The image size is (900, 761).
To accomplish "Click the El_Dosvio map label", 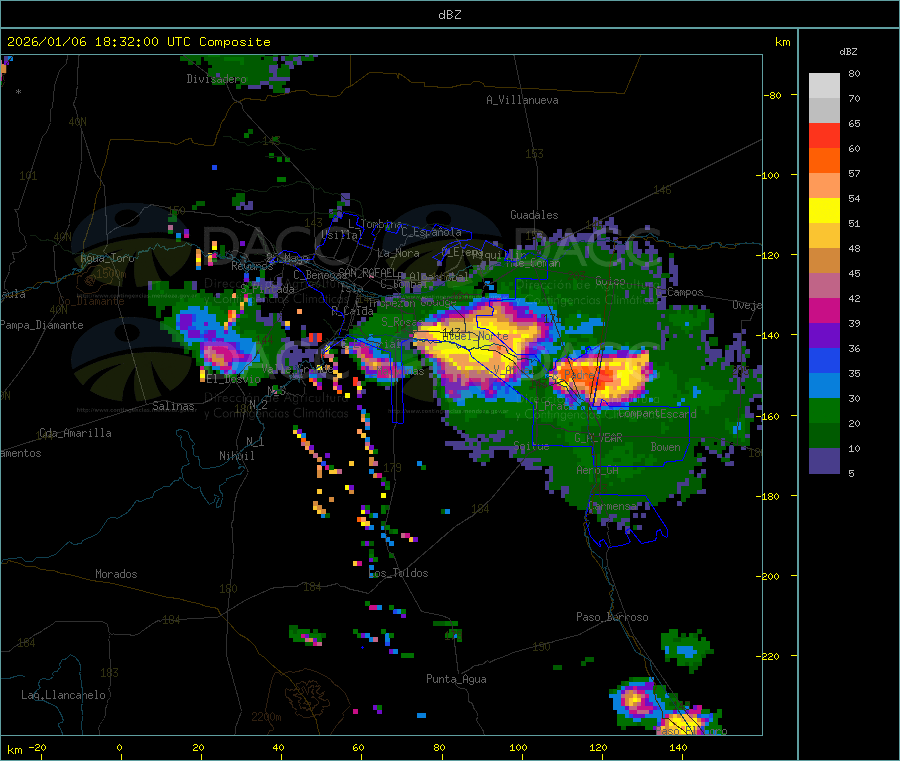I will click(233, 379).
